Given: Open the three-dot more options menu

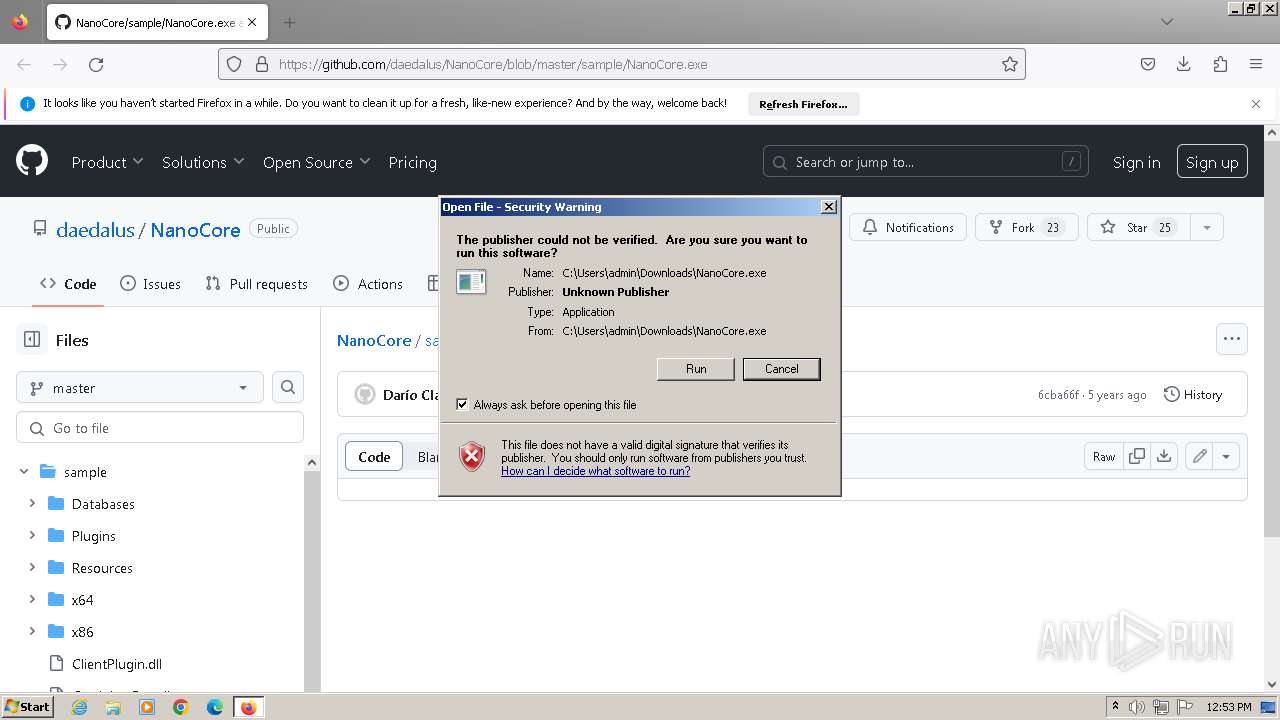Looking at the screenshot, I should pyautogui.click(x=1232, y=339).
